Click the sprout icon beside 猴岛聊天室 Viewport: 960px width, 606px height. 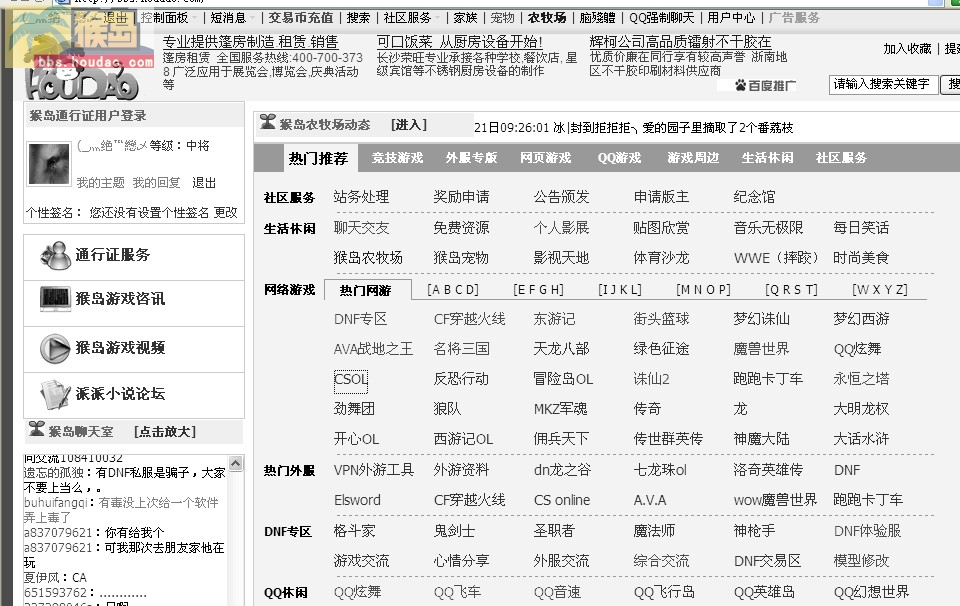37,429
